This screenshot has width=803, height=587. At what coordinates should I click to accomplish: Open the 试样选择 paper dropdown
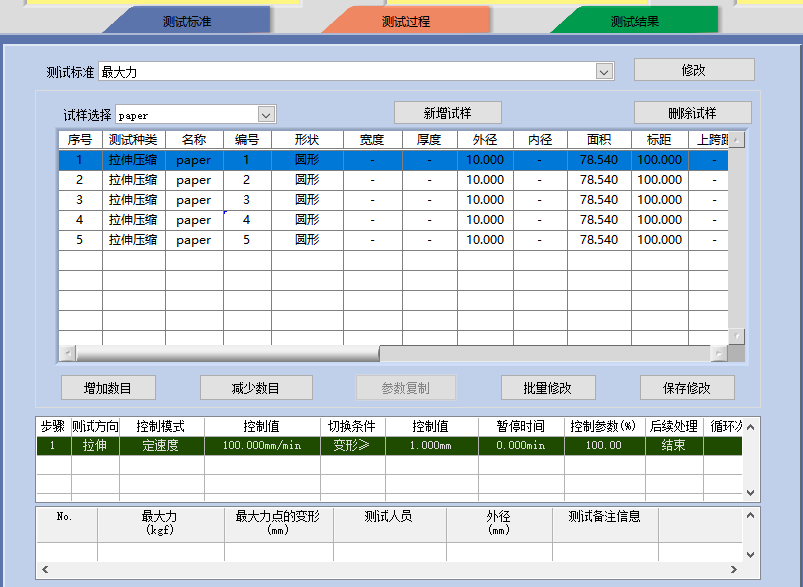[x=266, y=115]
